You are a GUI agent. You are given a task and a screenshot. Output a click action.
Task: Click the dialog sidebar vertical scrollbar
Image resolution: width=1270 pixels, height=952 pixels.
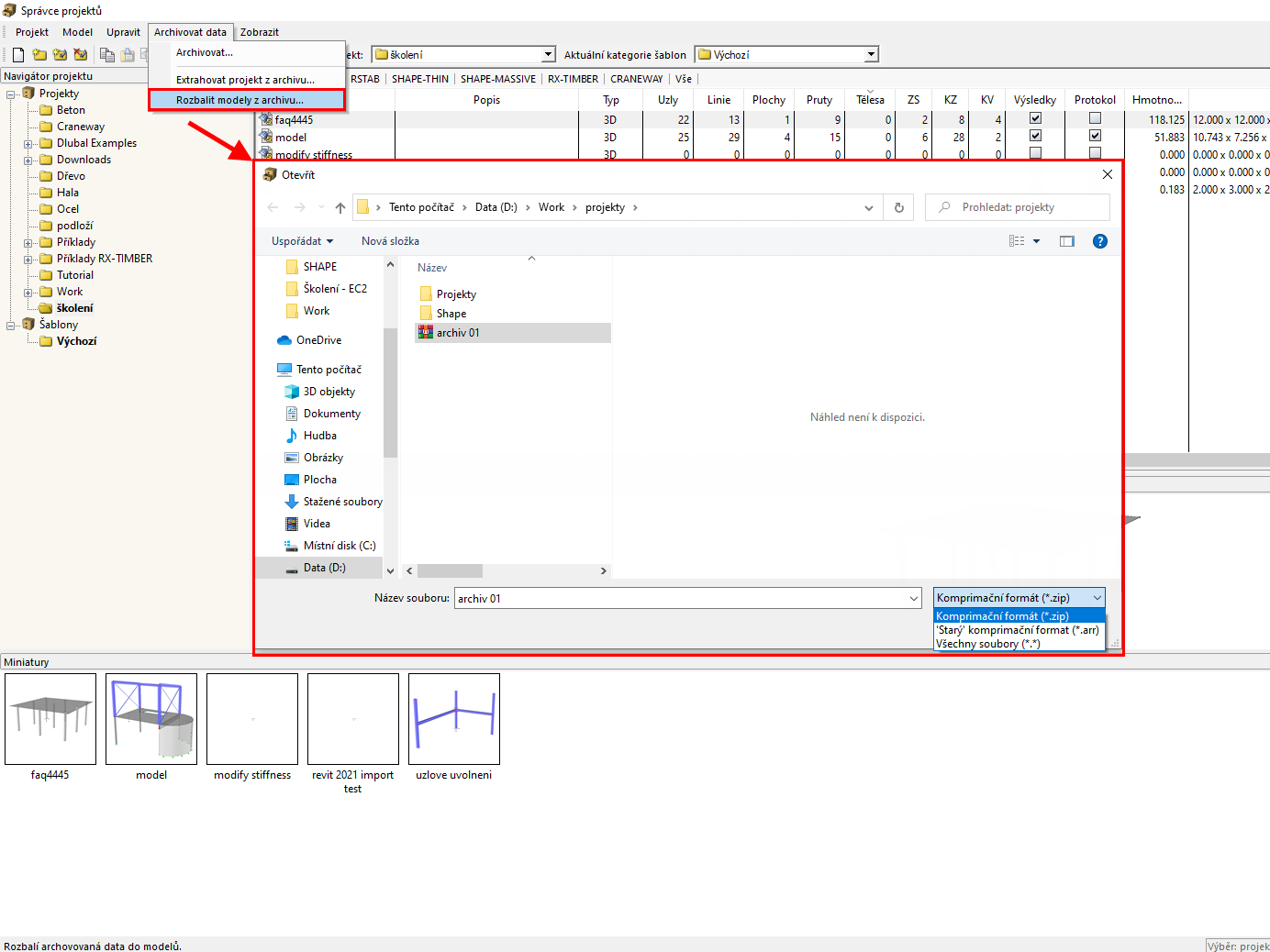click(390, 393)
